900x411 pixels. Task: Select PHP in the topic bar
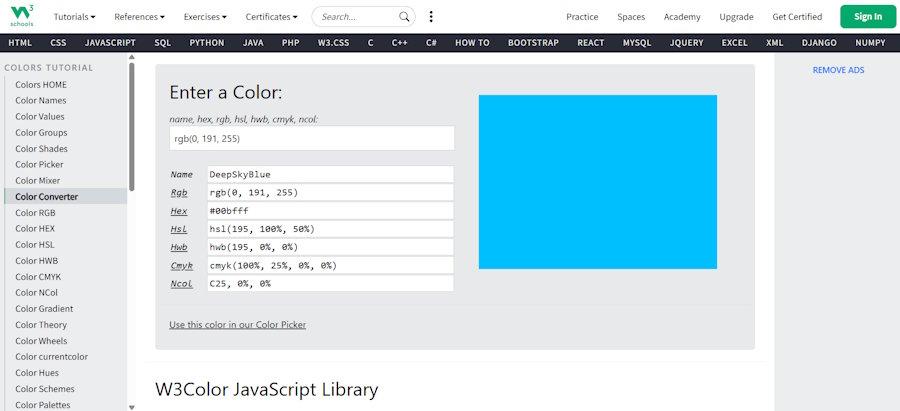(290, 42)
